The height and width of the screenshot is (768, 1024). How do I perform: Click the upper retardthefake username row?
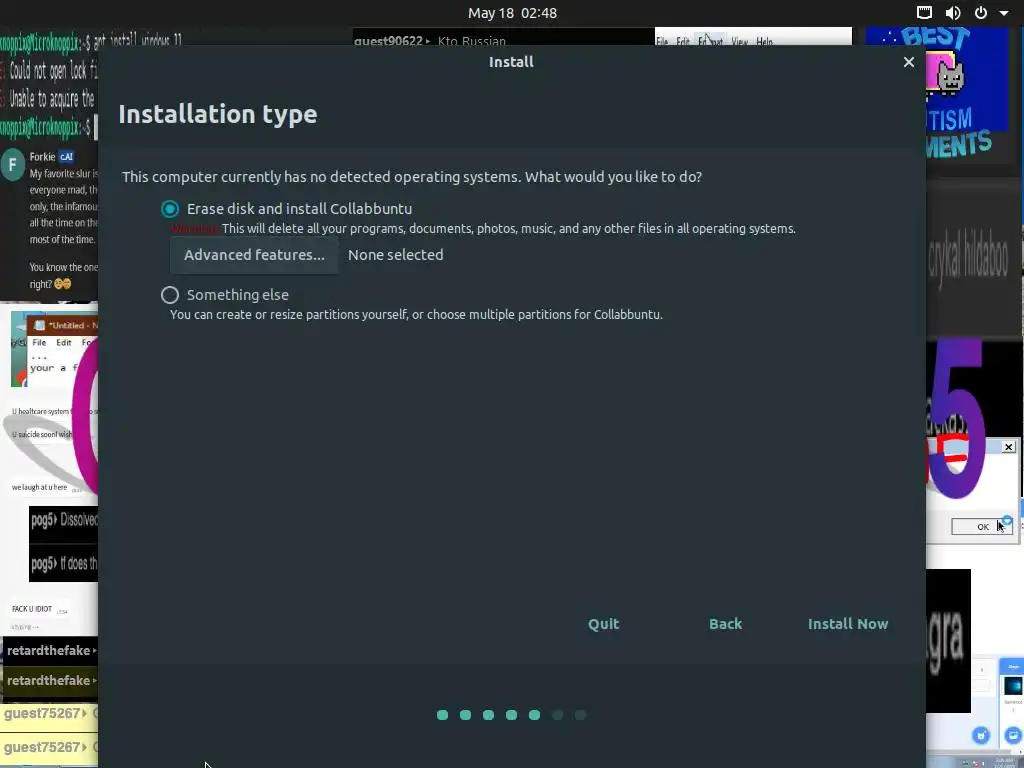(49, 650)
